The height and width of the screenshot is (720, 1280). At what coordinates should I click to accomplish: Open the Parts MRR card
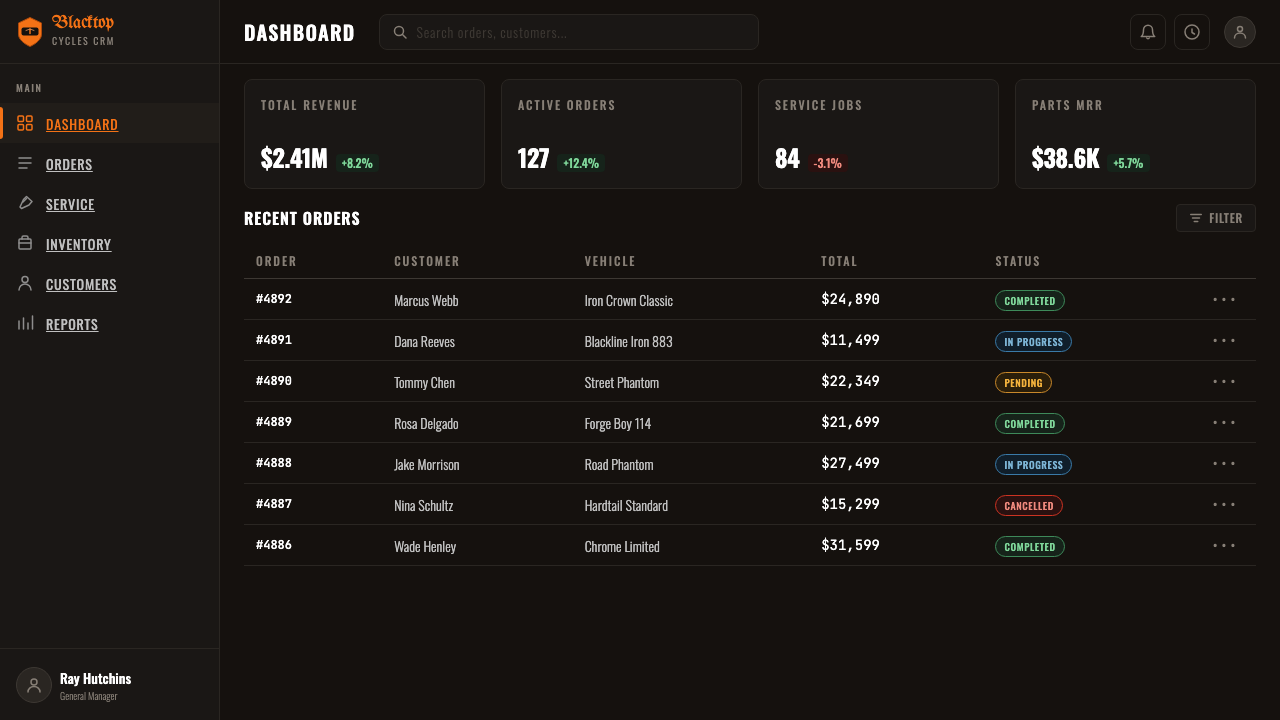[1135, 134]
